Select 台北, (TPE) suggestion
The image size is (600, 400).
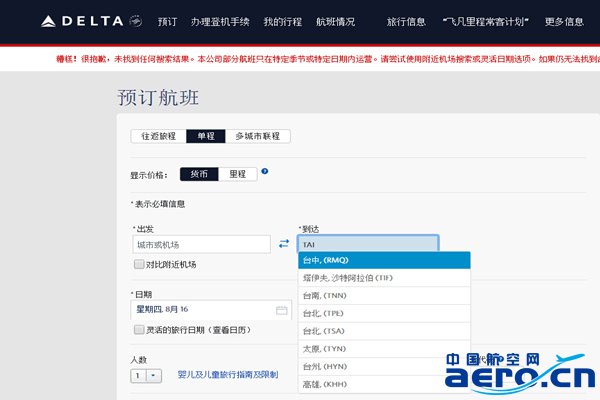[x=384, y=313]
